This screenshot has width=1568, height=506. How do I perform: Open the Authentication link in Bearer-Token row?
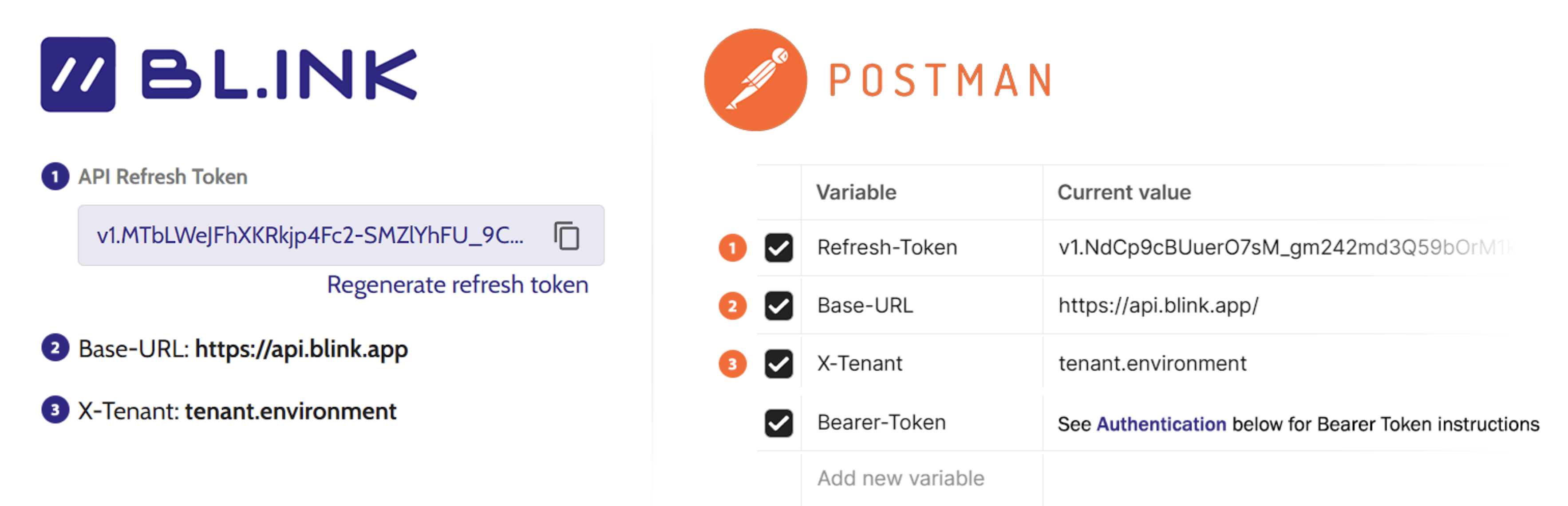(1161, 424)
